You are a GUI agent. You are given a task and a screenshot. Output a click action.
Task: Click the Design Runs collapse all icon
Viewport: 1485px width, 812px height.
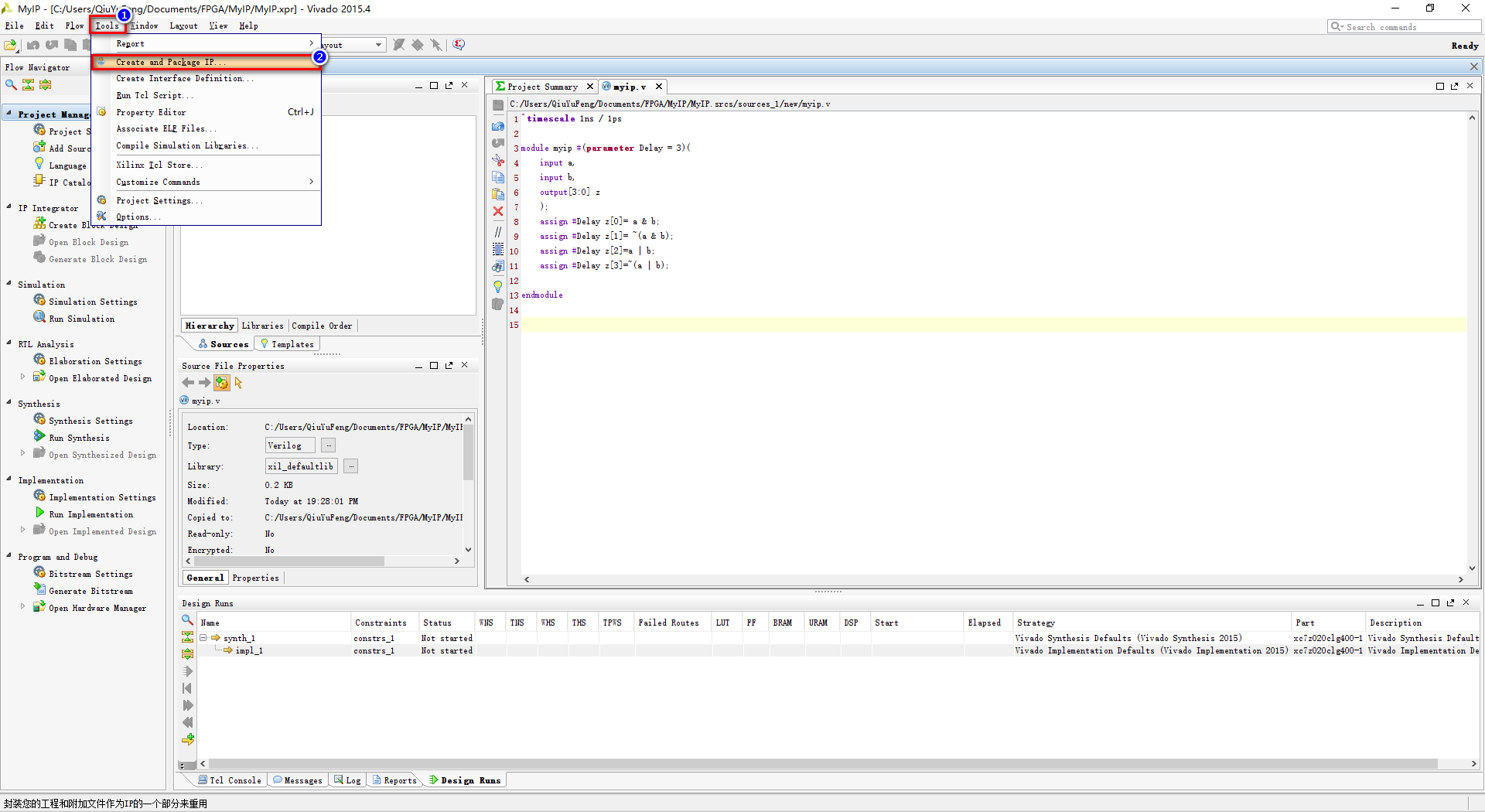point(187,637)
